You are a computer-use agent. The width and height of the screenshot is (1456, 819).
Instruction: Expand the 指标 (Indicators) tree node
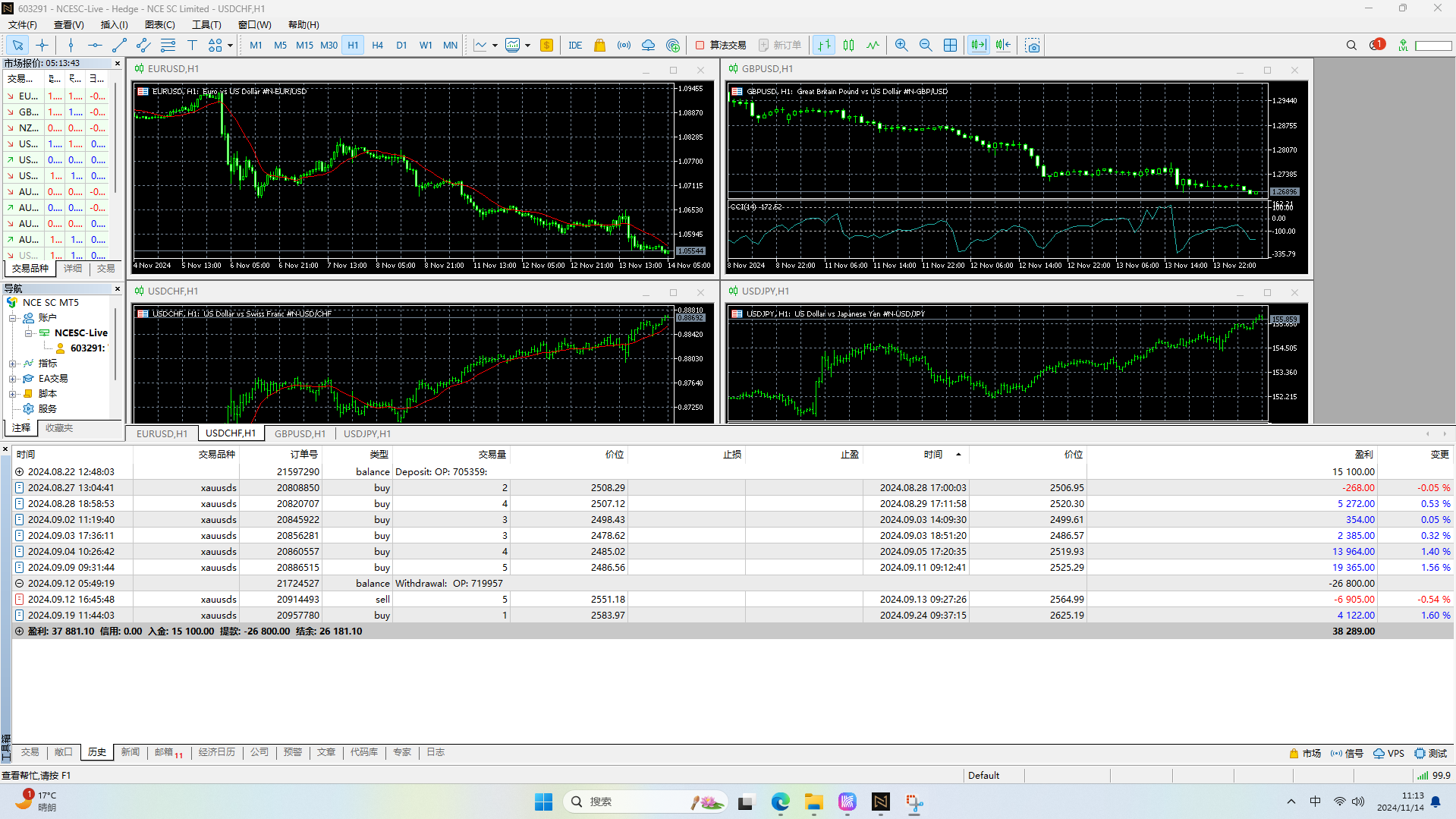point(13,364)
